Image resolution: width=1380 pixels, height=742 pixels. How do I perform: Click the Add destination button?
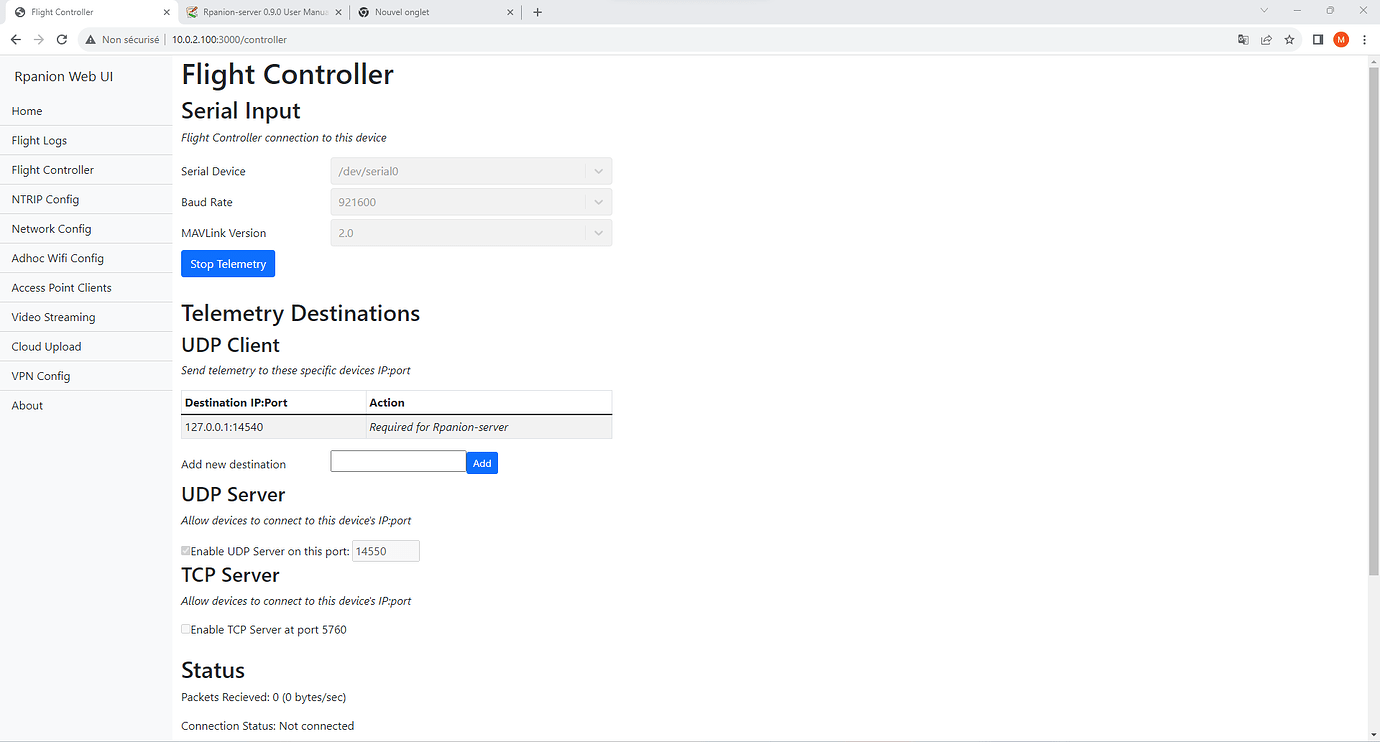tap(482, 463)
